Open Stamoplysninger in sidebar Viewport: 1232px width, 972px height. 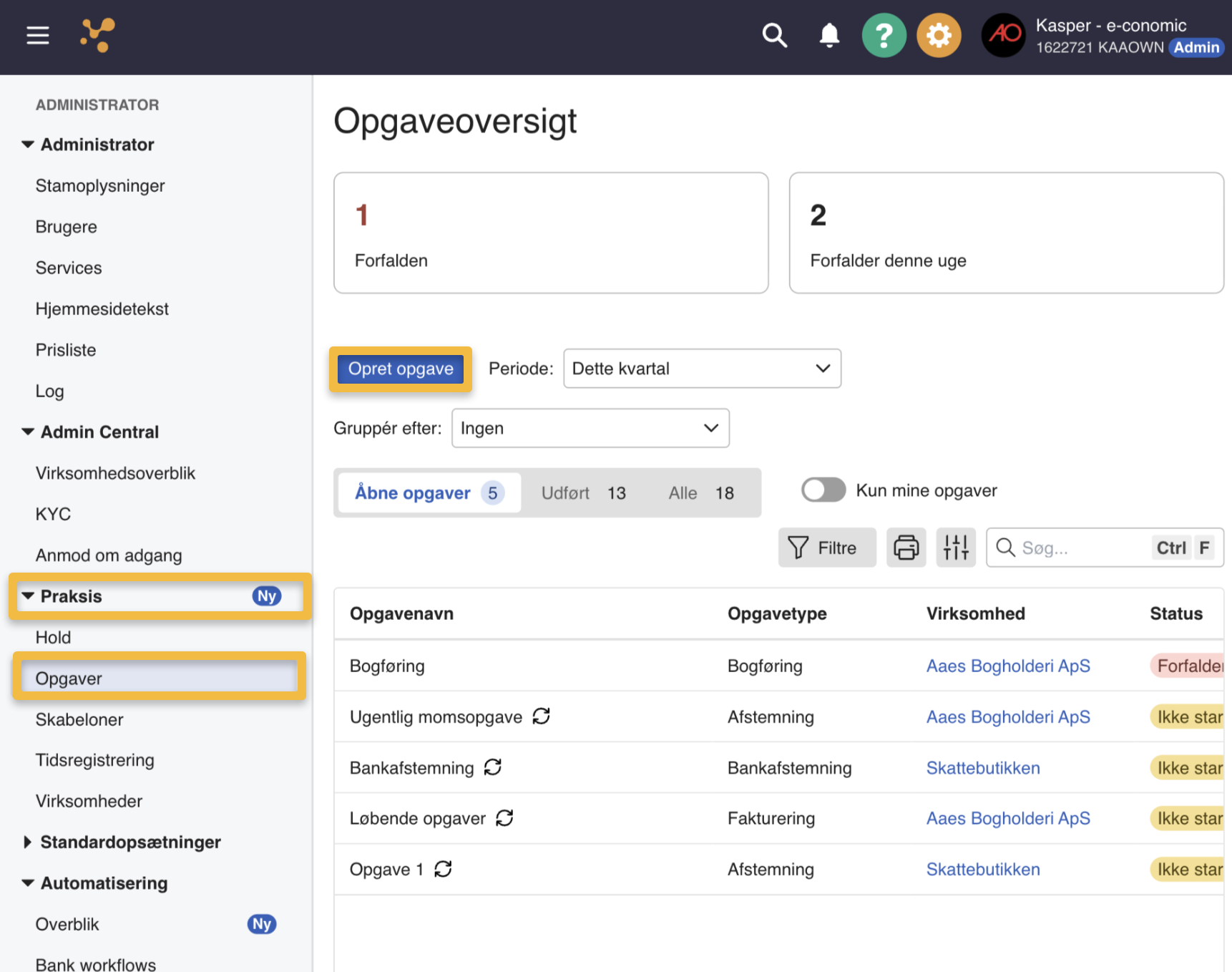tap(100, 186)
